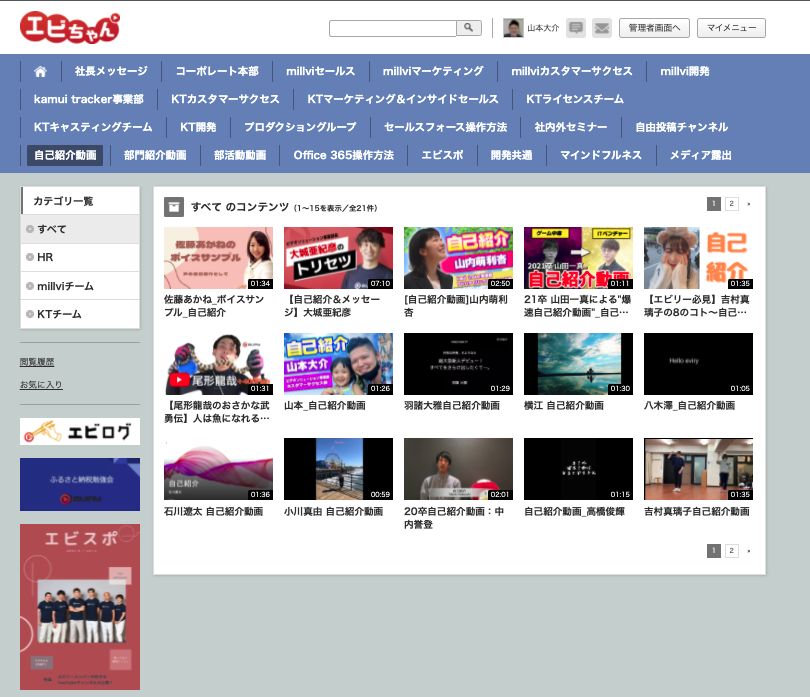This screenshot has width=810, height=697.
Task: Click the 管理者画面へ button
Action: (654, 28)
